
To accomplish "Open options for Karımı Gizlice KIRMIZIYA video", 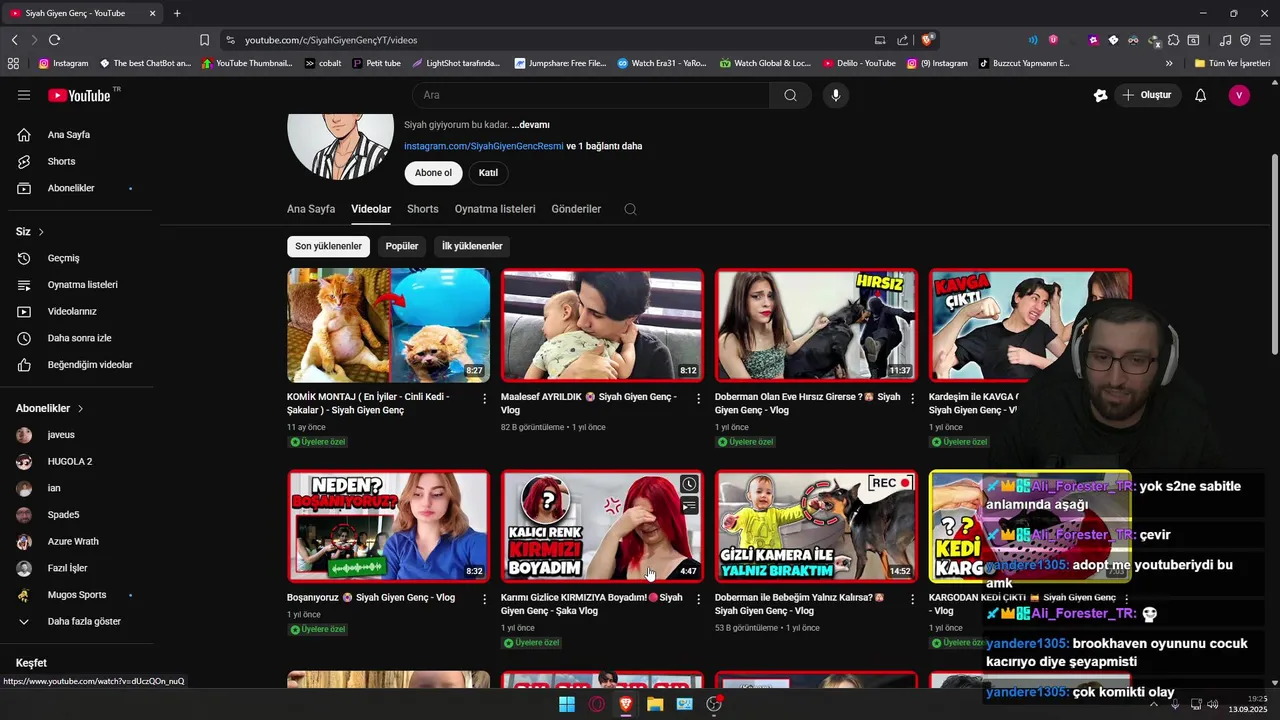I will click(699, 599).
